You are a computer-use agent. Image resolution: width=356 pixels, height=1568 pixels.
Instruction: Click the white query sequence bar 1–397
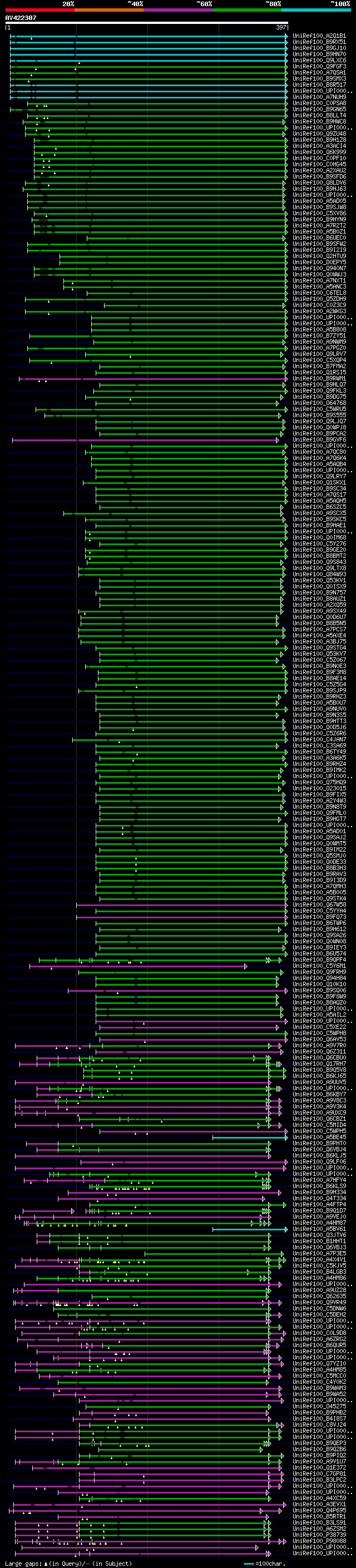[x=146, y=23]
